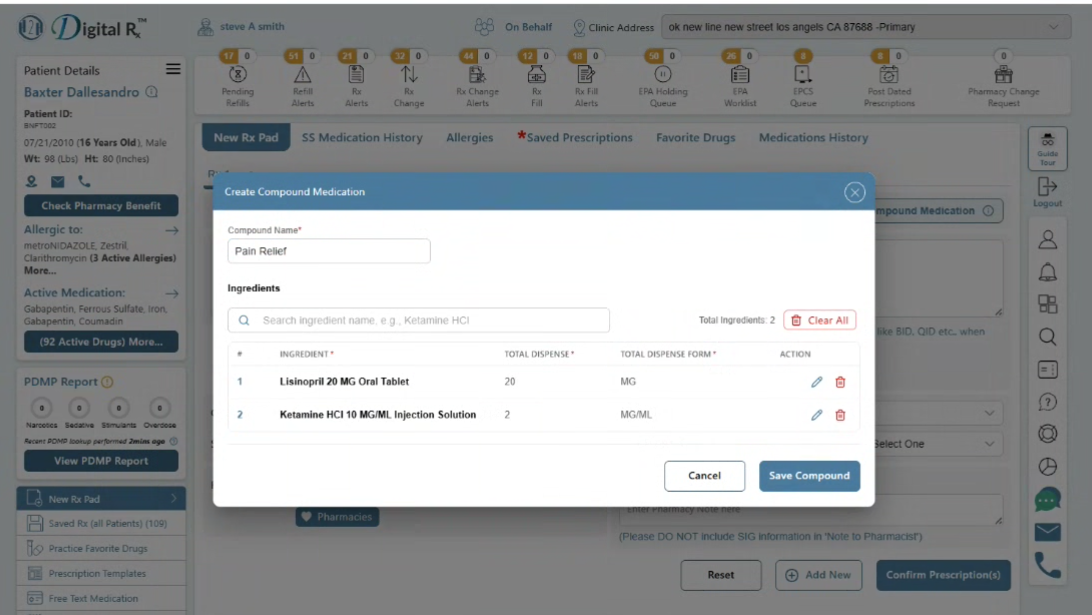The image size is (1092, 615).
Task: Expand the Active Medication arrow
Action: 172,293
